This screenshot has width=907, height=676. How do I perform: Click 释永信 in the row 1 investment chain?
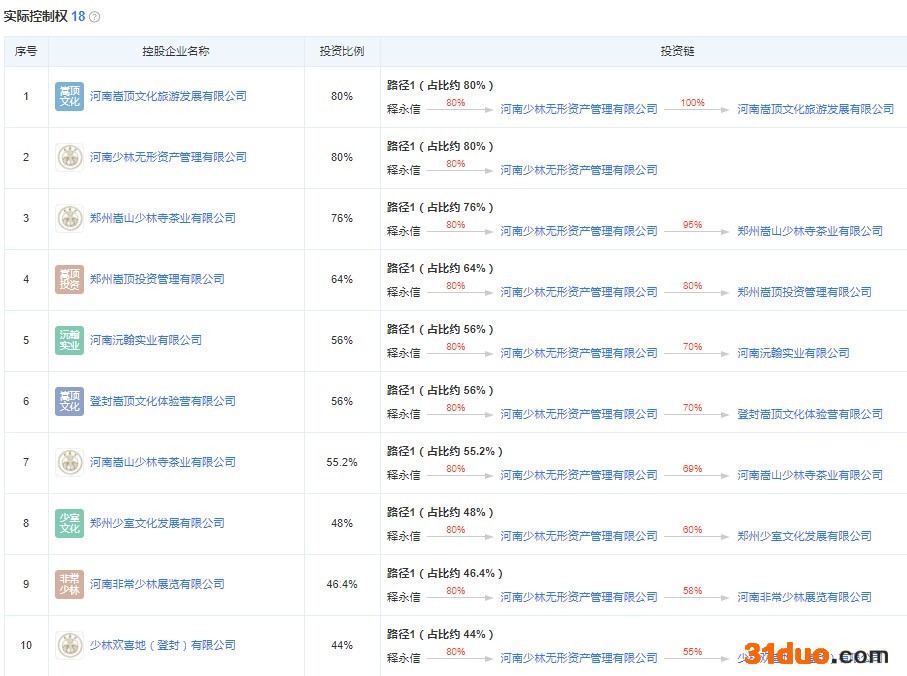403,109
